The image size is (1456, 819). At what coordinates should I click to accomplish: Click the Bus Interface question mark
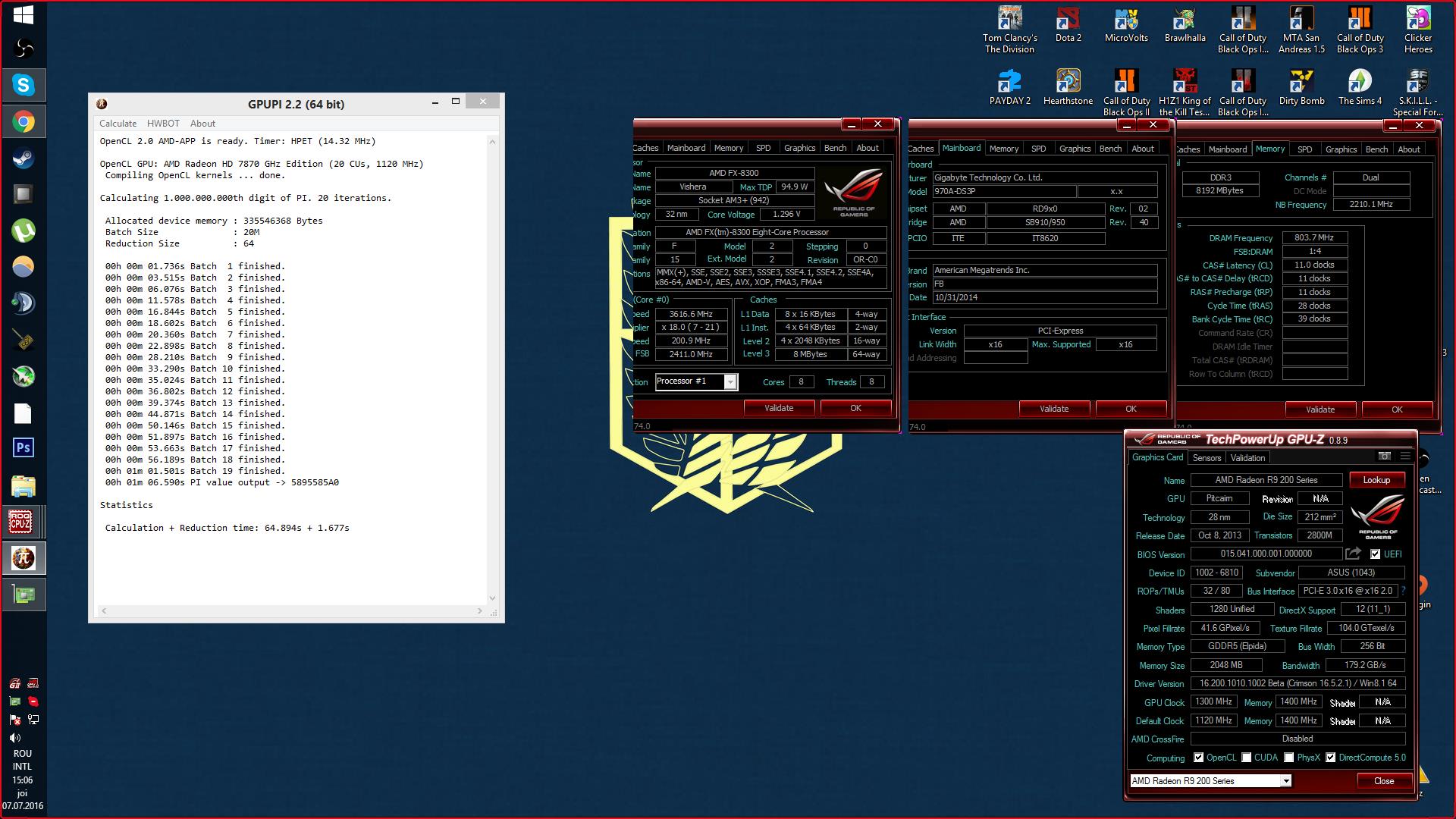tap(1403, 591)
